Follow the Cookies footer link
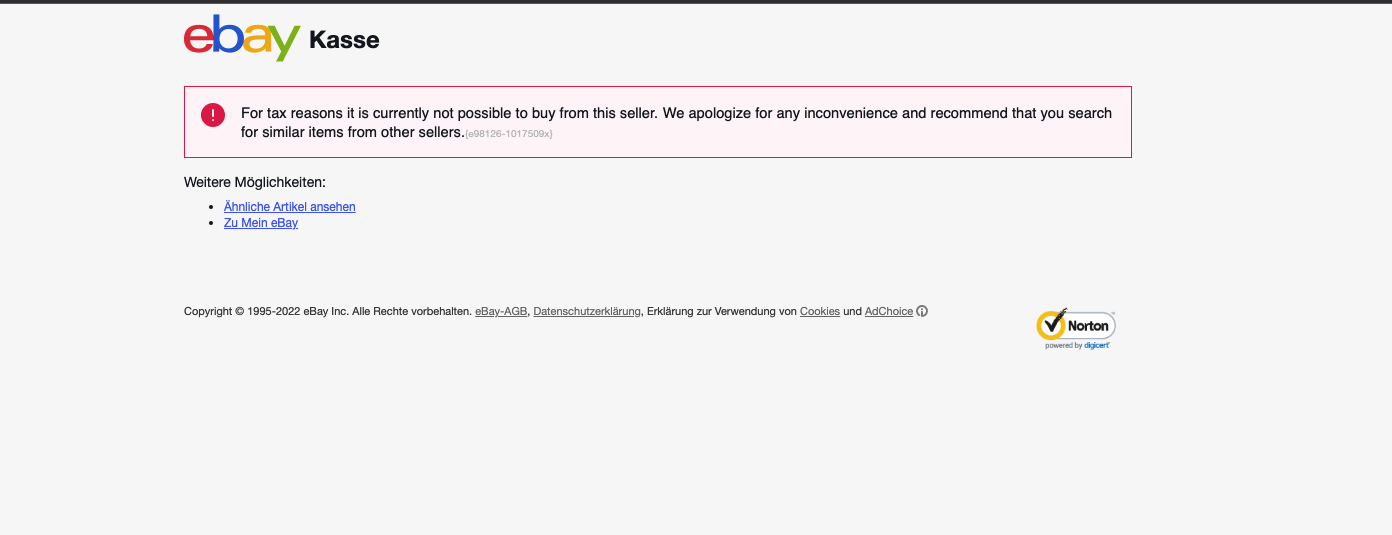The width and height of the screenshot is (1392, 535). [x=820, y=311]
